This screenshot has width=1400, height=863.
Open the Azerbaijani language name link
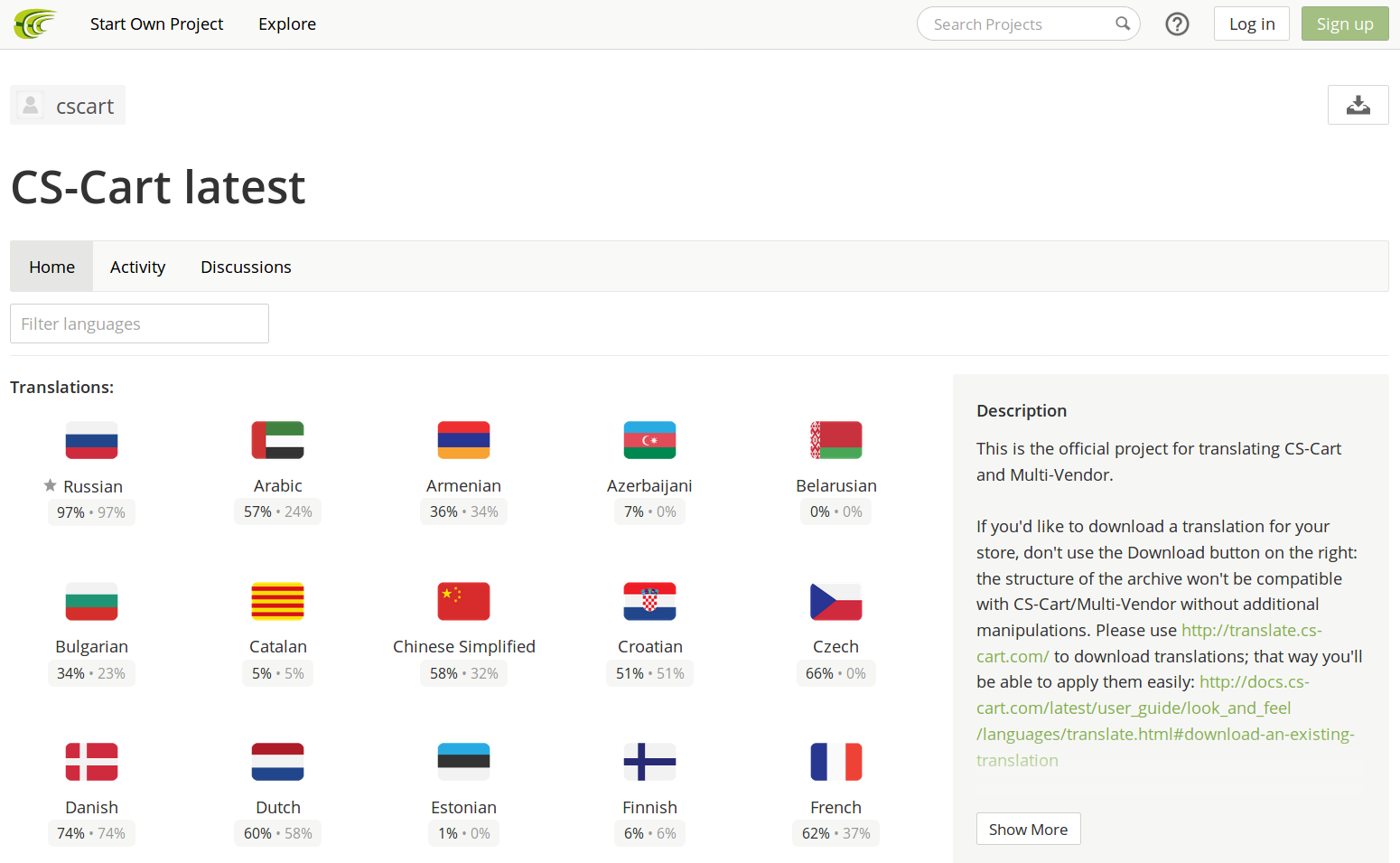pos(649,486)
